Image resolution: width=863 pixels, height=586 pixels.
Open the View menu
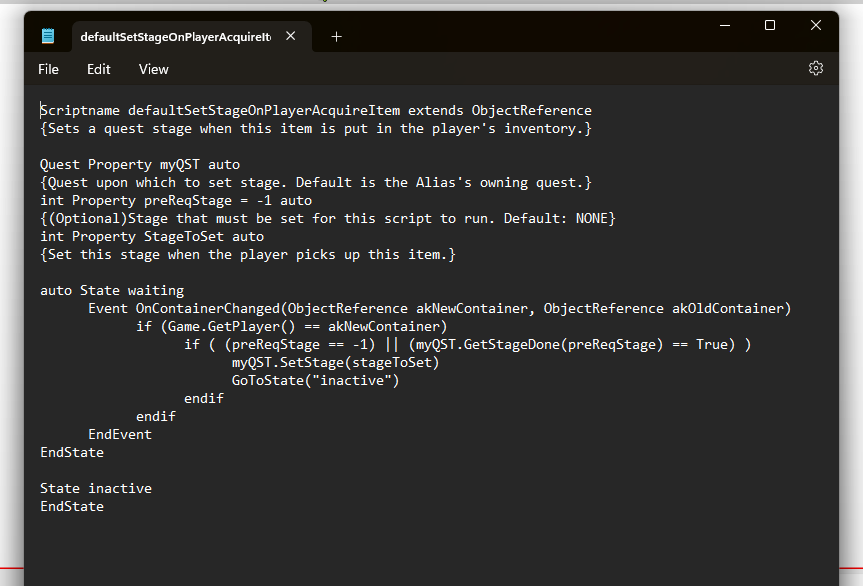click(x=154, y=69)
